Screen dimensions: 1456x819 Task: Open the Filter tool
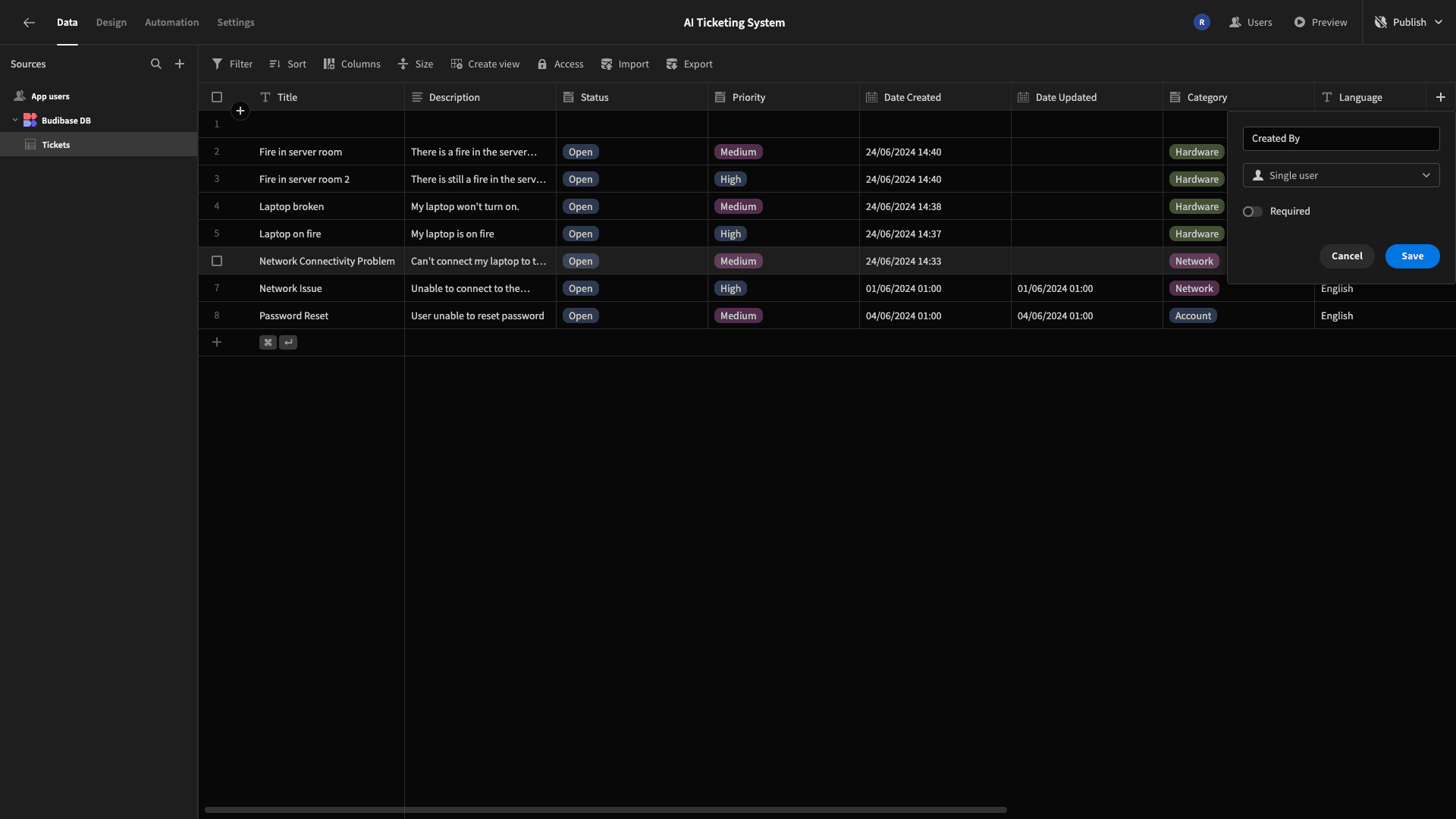tap(232, 64)
